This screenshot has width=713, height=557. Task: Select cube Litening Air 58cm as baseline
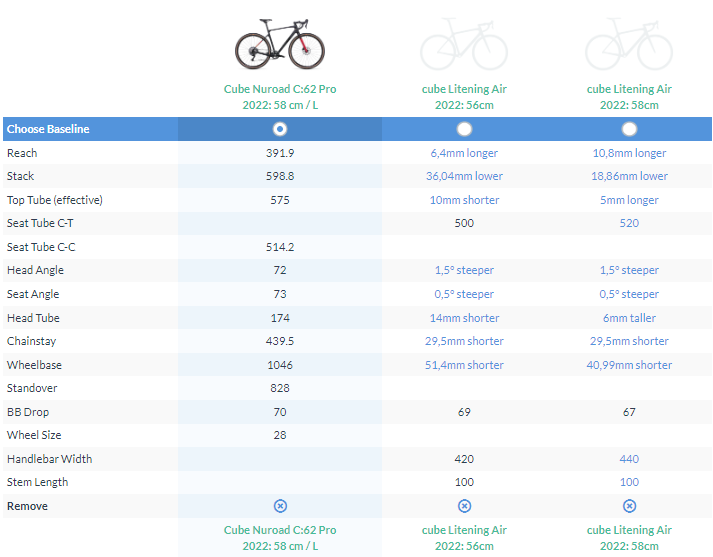click(x=629, y=129)
